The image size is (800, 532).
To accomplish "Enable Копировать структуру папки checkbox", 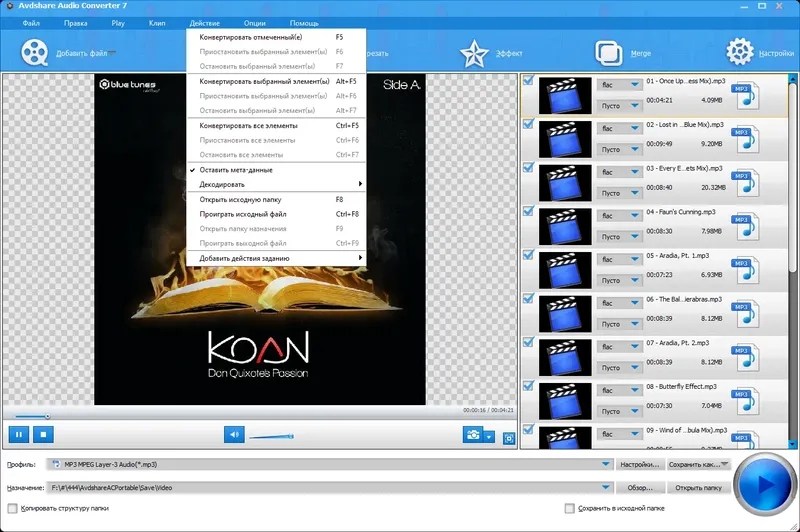I will [13, 508].
